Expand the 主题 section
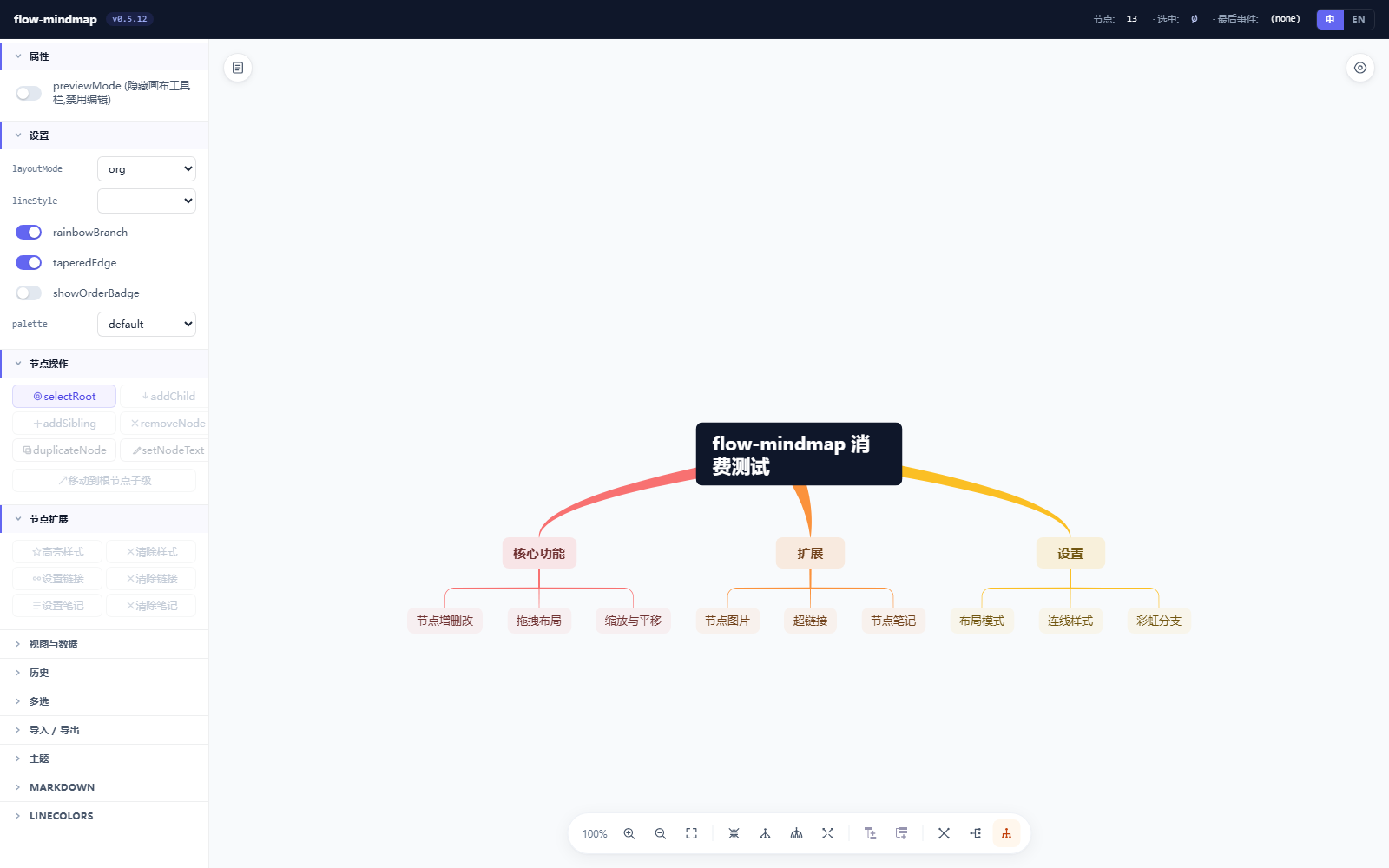The image size is (1389, 868). 104,759
